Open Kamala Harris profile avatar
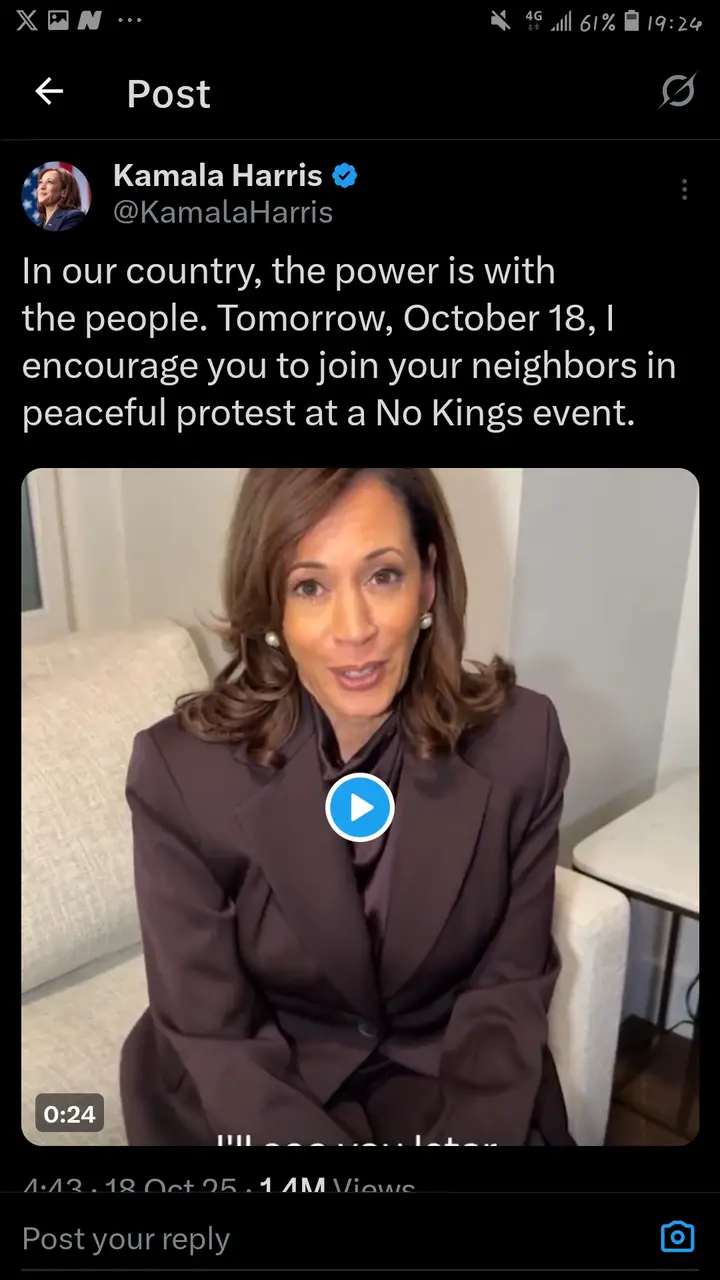The width and height of the screenshot is (720, 1280). click(56, 195)
